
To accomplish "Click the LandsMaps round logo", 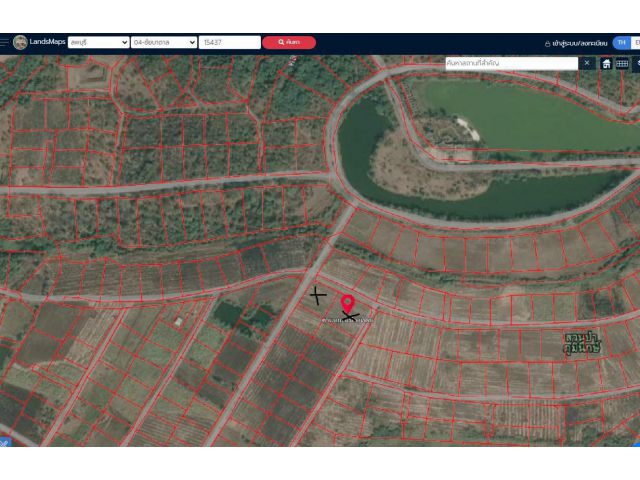I will [x=20, y=42].
